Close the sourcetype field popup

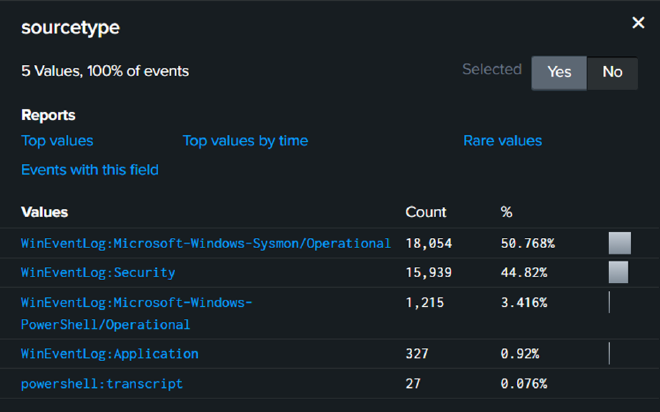pos(638,23)
